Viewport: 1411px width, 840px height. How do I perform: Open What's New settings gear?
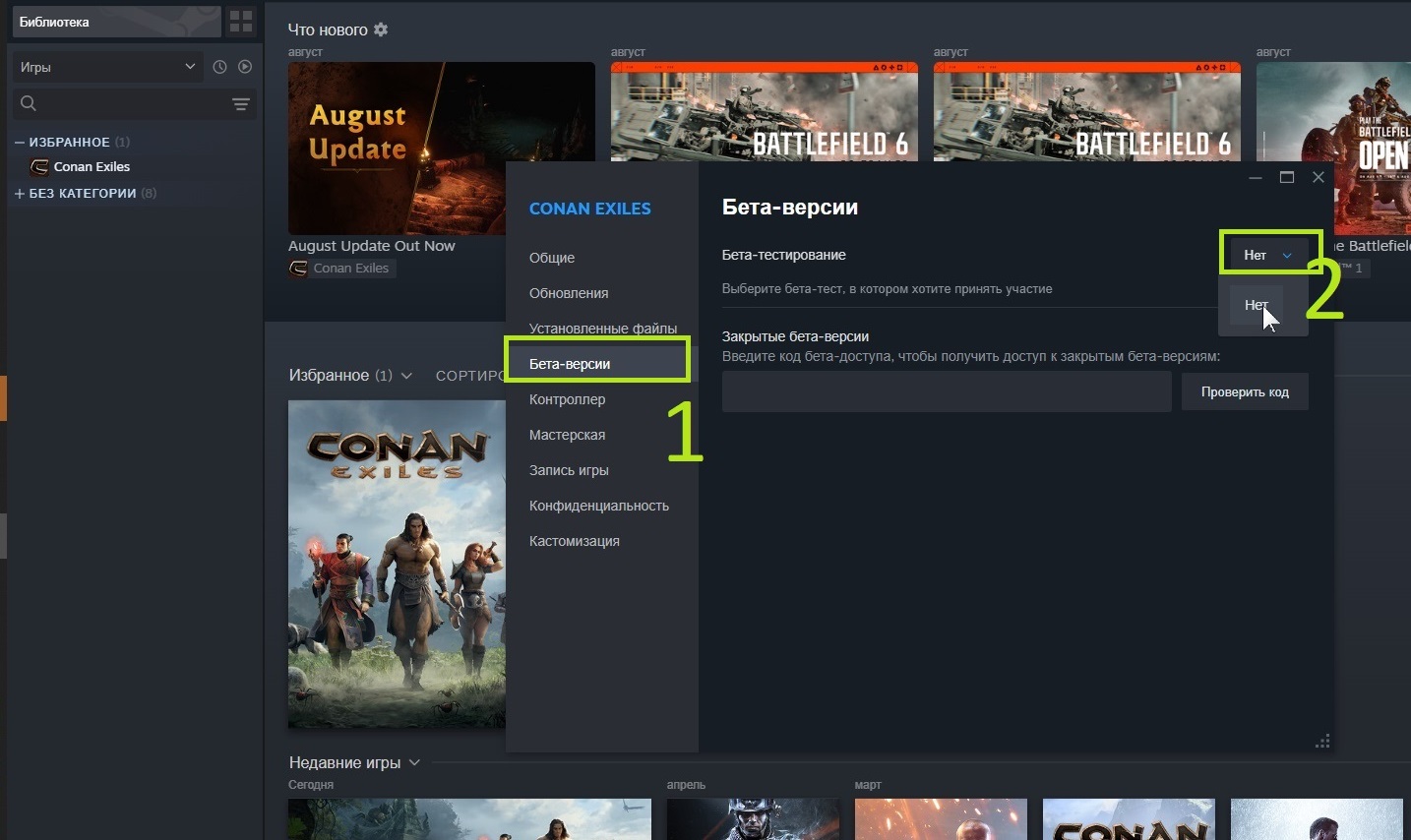381,30
